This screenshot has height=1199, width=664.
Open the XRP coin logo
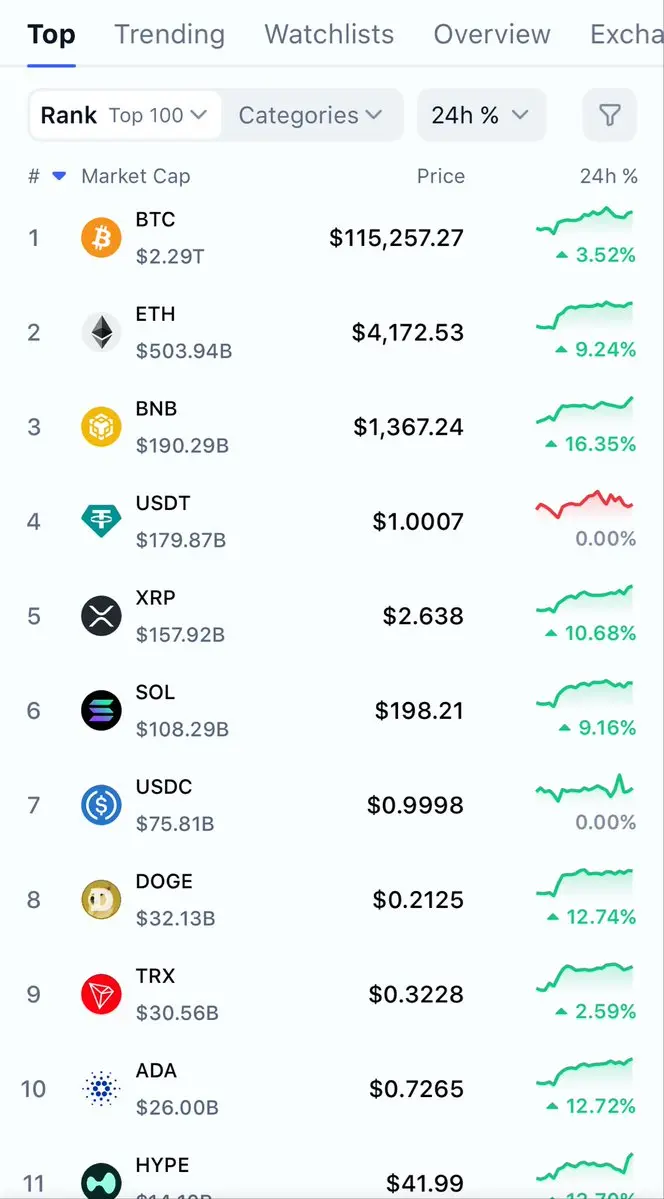pos(101,616)
